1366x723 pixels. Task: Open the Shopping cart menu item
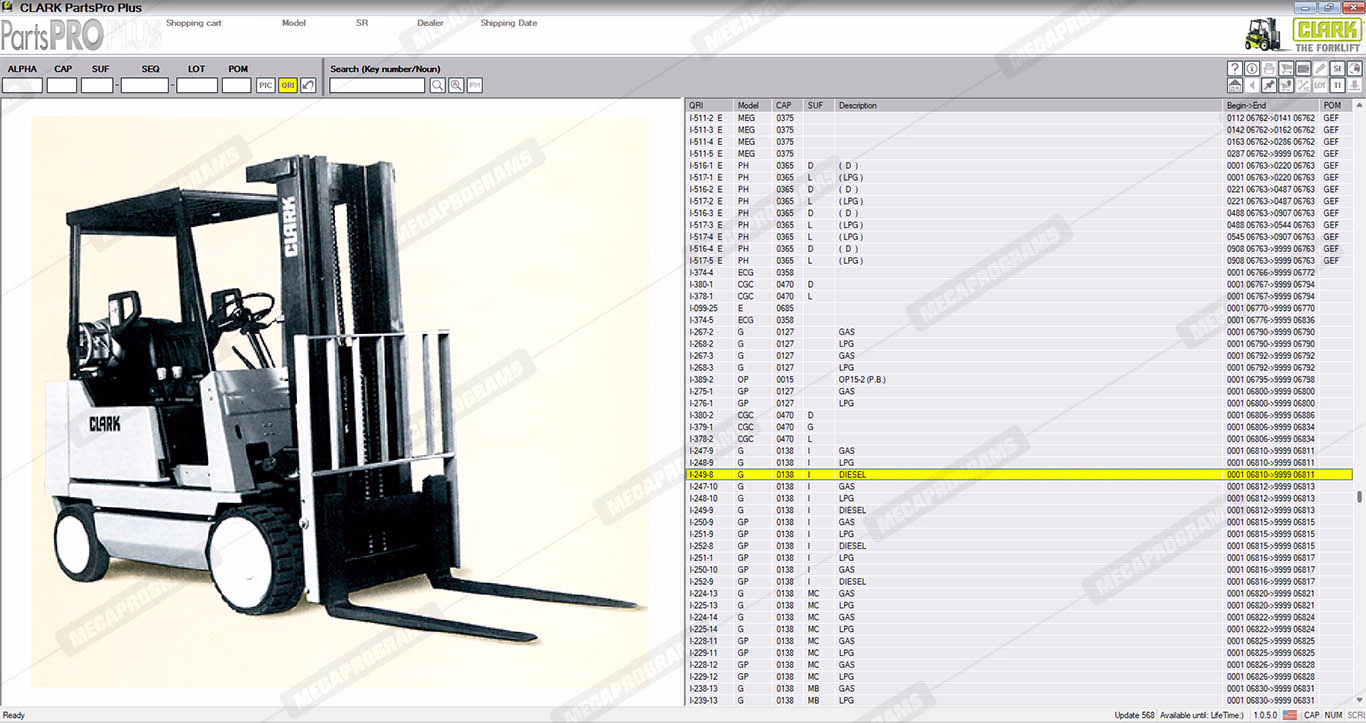(193, 23)
